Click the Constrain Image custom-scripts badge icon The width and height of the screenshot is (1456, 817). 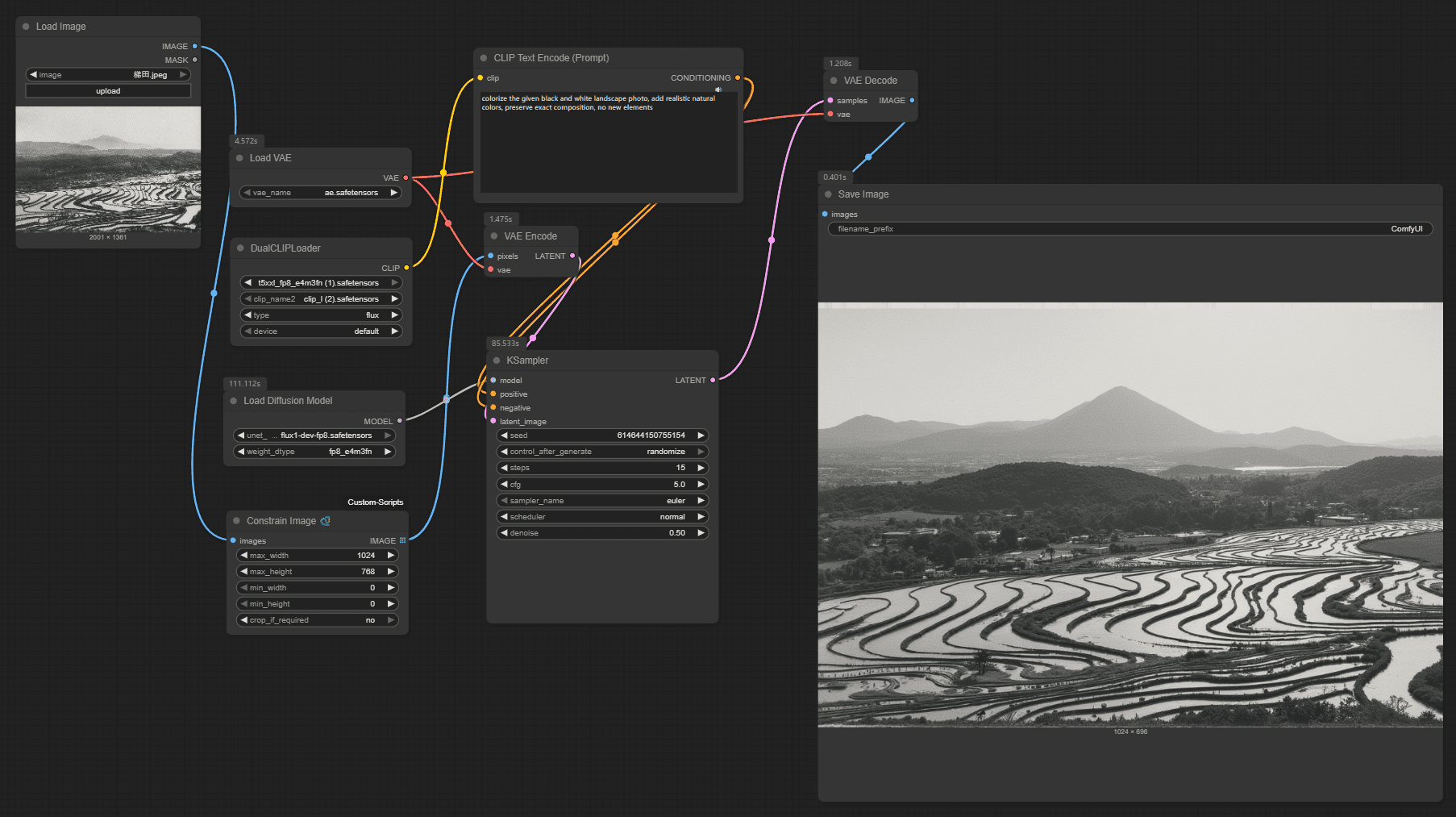(x=326, y=521)
